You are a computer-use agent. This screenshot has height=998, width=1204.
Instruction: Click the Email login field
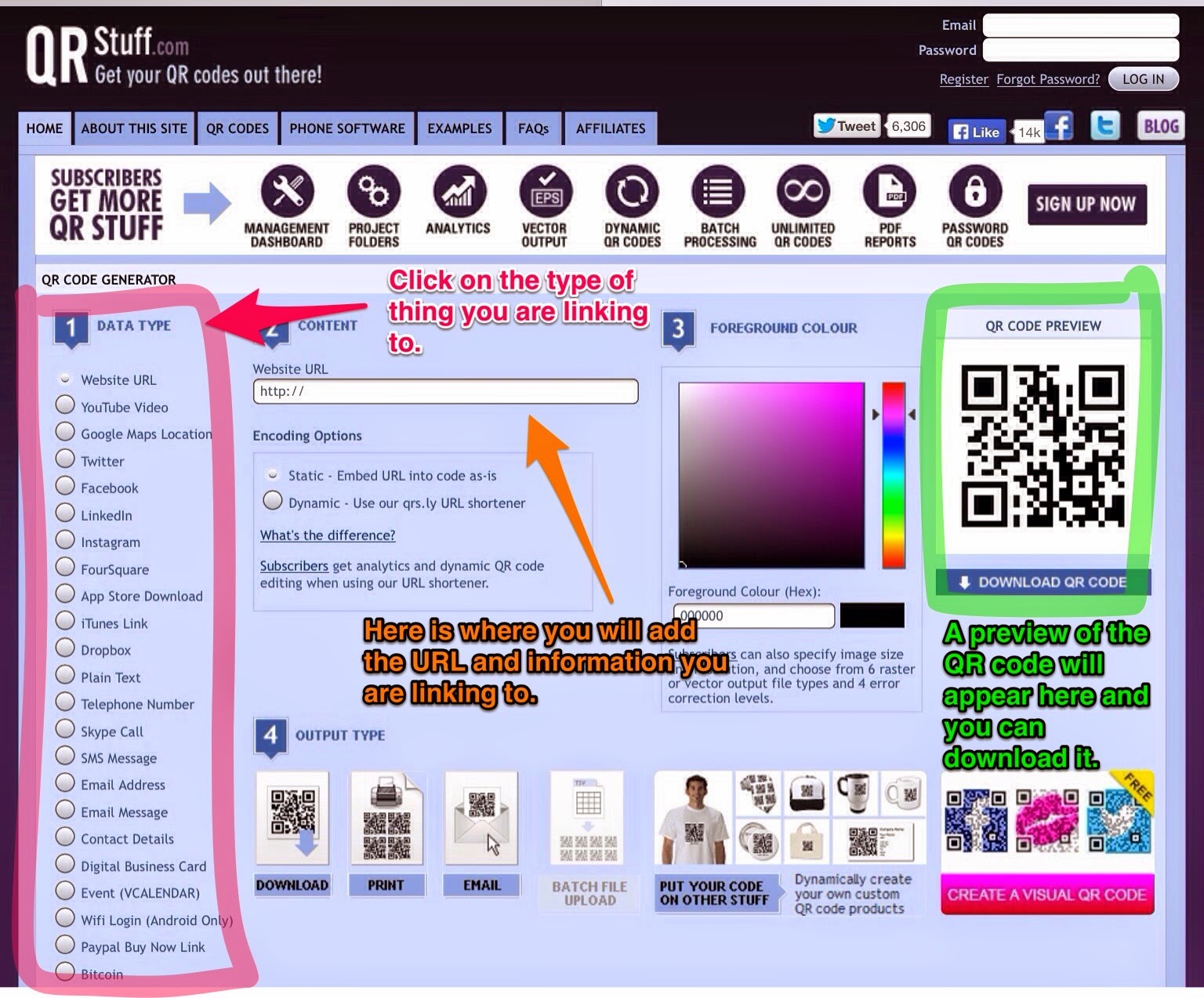pyautogui.click(x=1081, y=24)
